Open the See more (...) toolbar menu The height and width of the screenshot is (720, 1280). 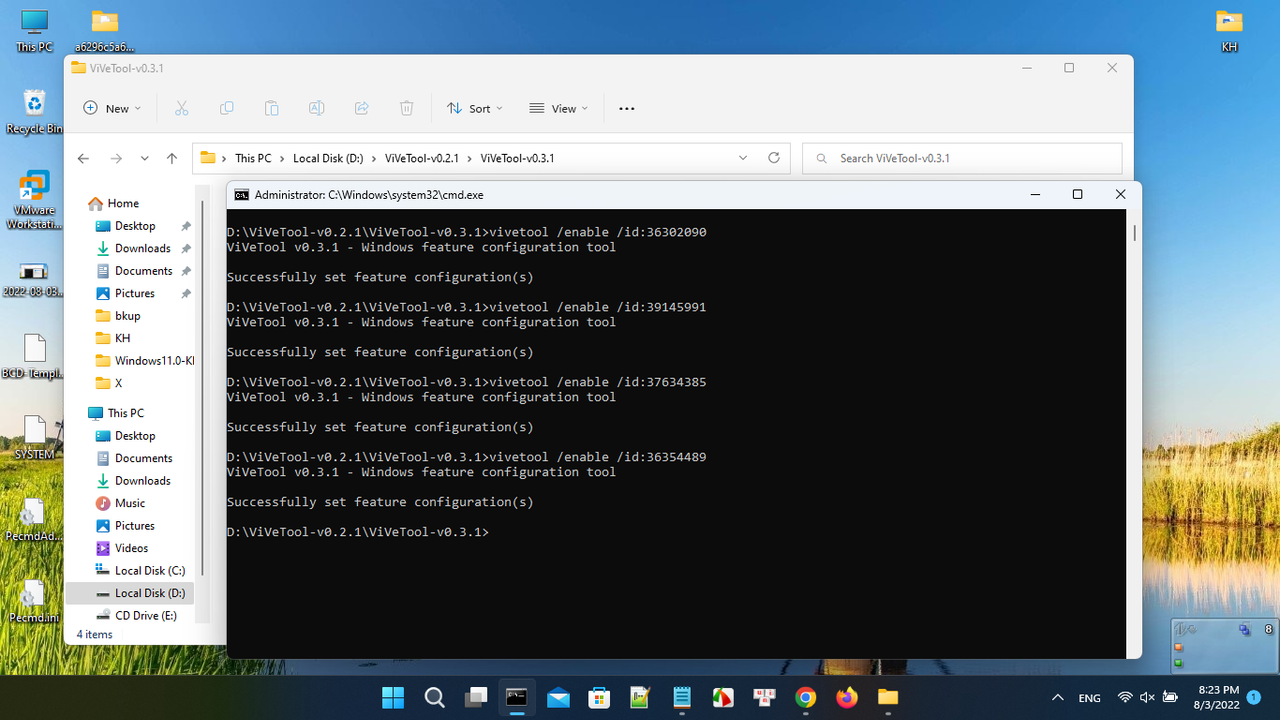(x=627, y=108)
